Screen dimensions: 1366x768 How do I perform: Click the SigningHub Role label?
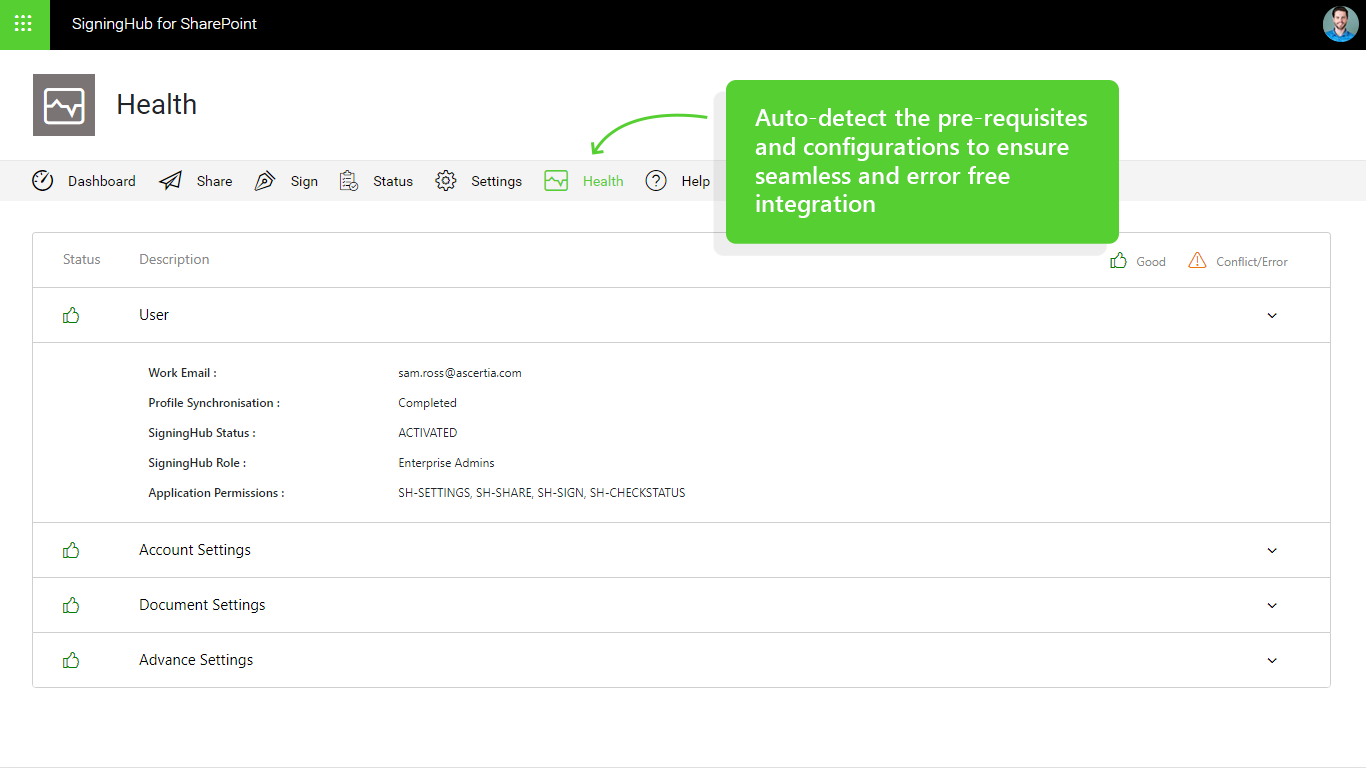tap(197, 463)
